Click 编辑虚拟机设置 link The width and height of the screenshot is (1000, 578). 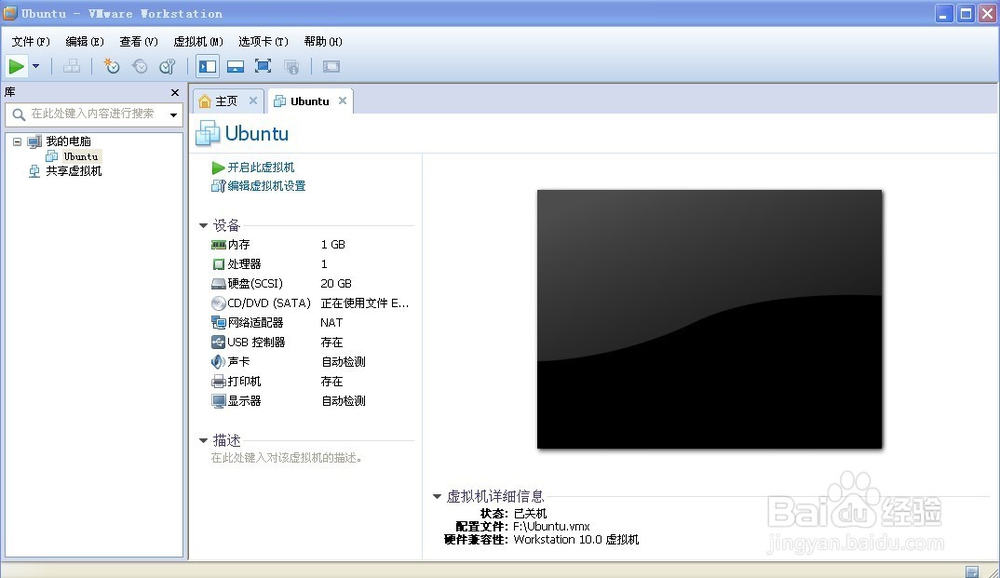(267, 186)
